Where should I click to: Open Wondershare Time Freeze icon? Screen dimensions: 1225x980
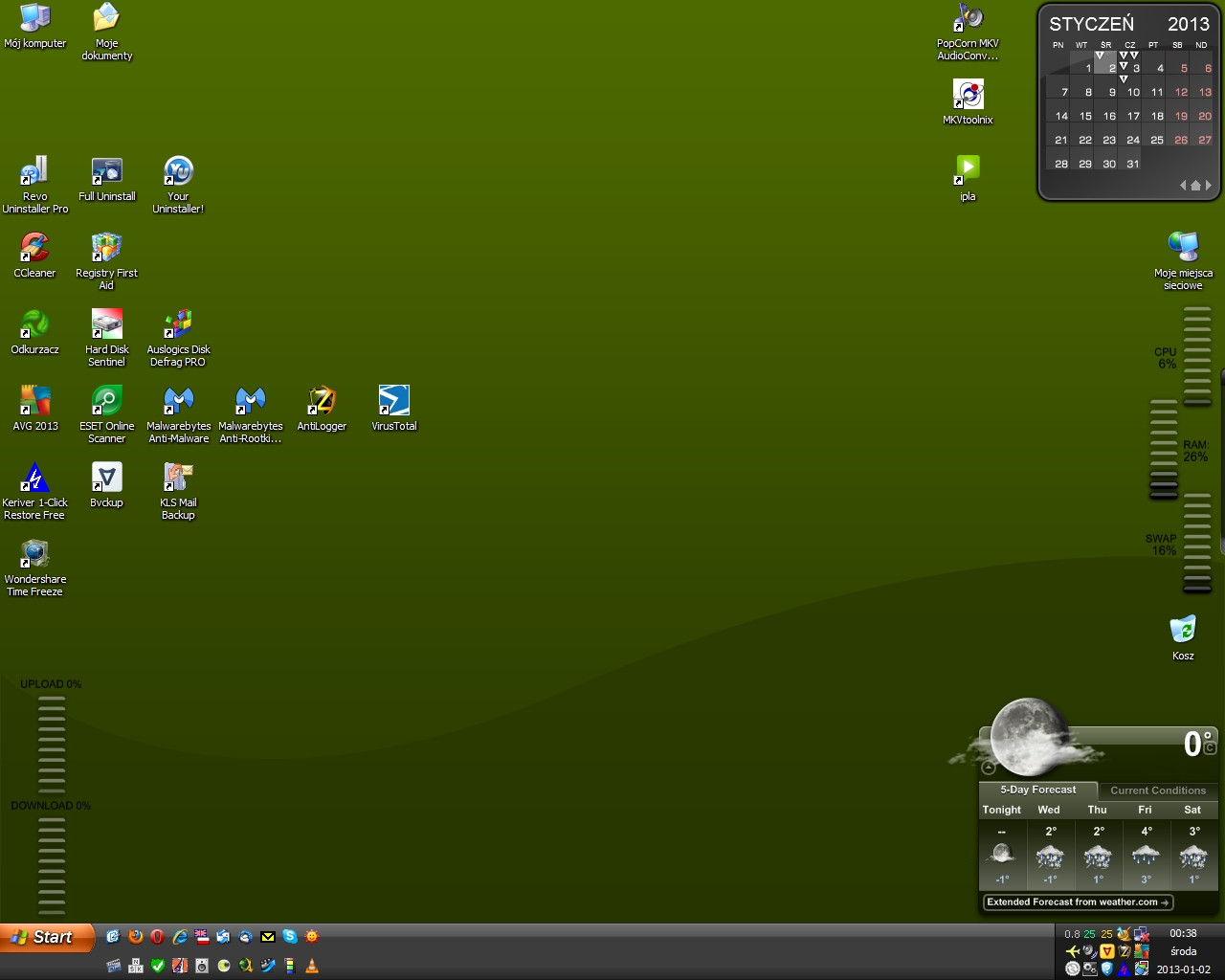(x=34, y=554)
